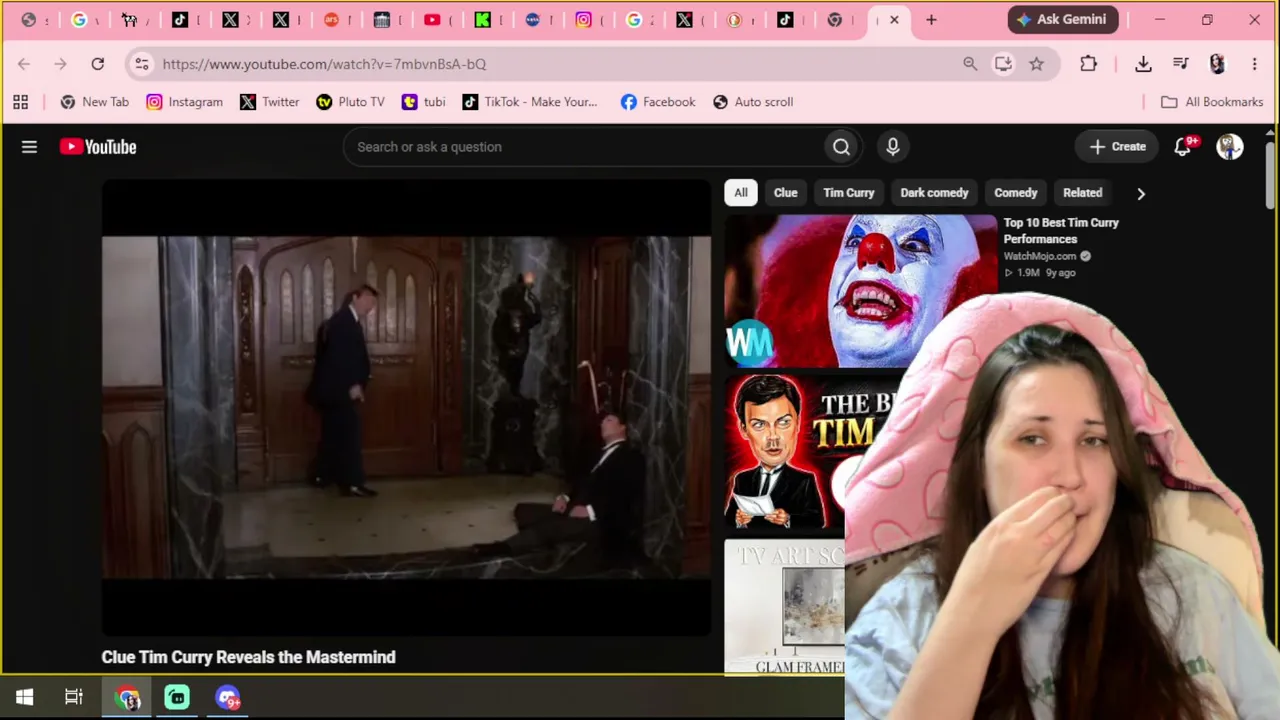This screenshot has height=720, width=1280.
Task: Show more filter chips with right chevron
Action: pyautogui.click(x=1141, y=193)
